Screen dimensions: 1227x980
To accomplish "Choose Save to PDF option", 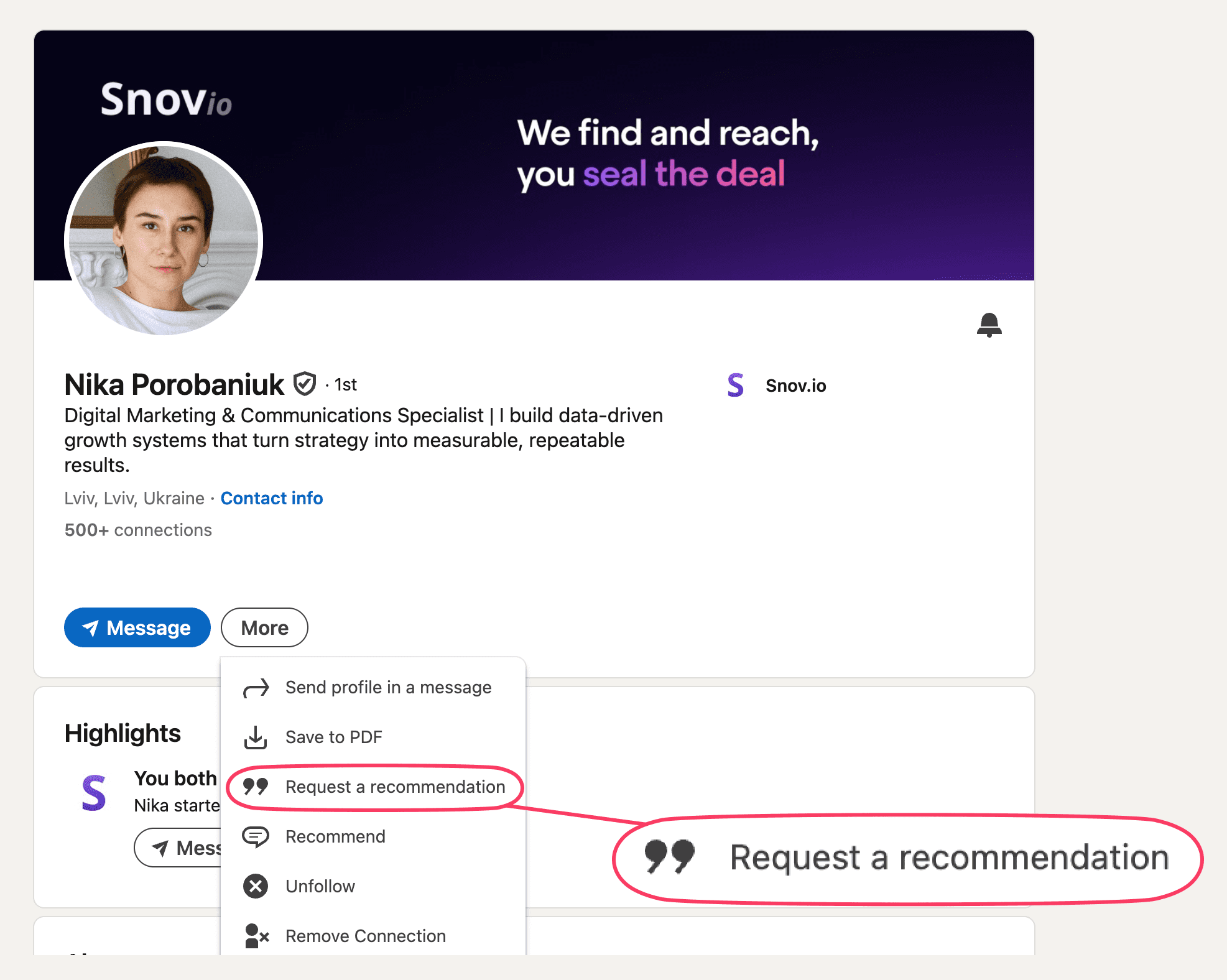I will tap(334, 737).
